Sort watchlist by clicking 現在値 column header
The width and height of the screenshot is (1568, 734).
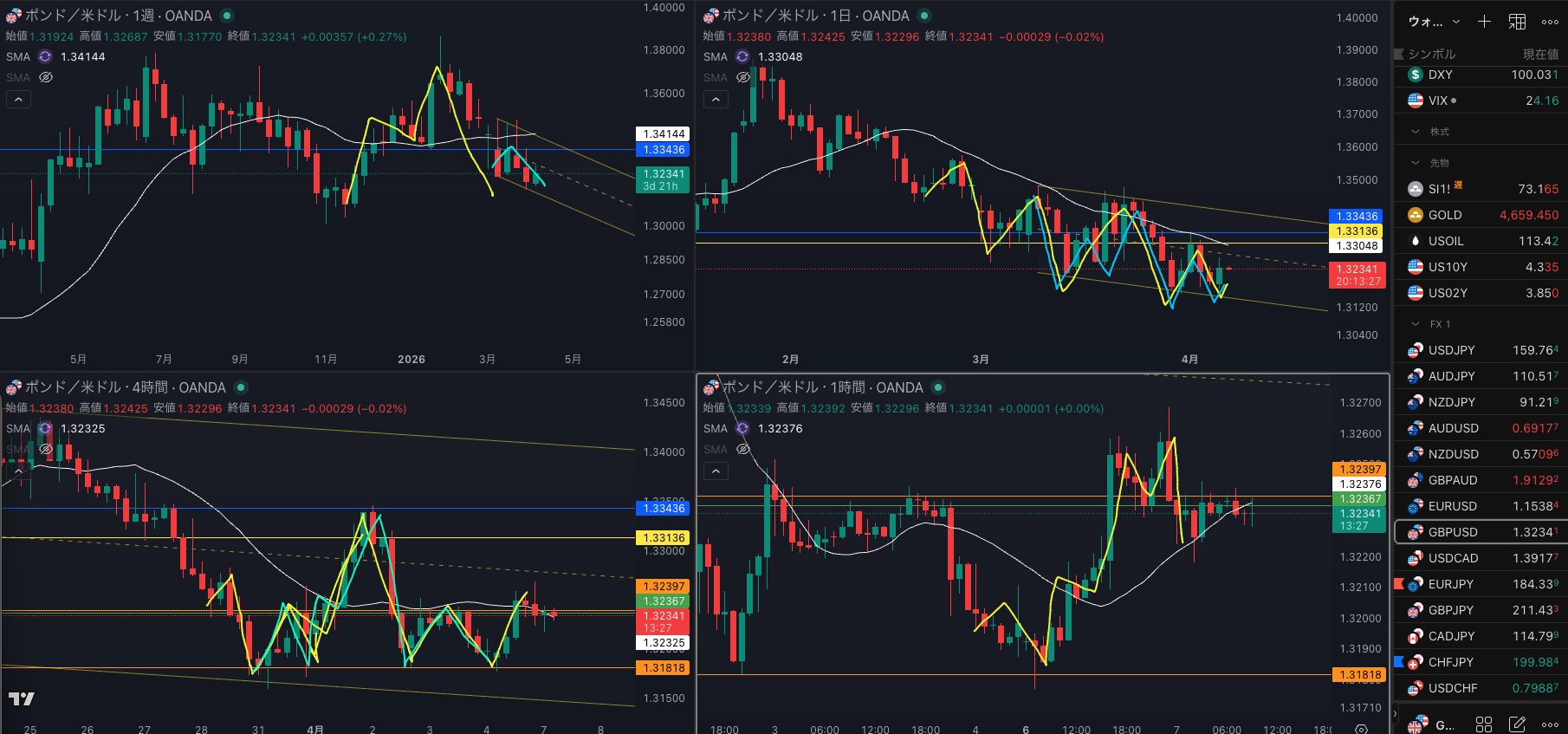(x=1540, y=54)
